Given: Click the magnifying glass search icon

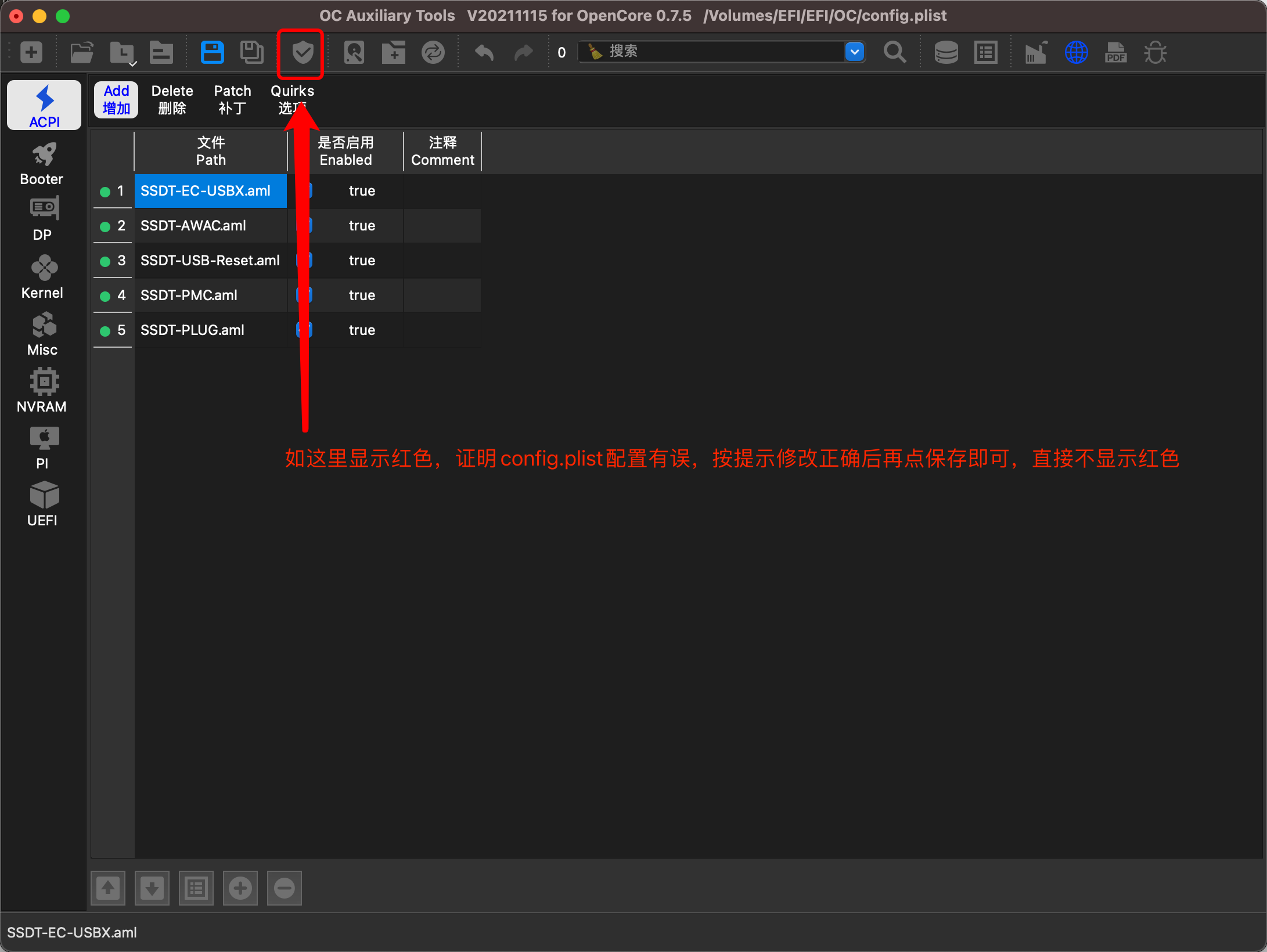Looking at the screenshot, I should coord(894,52).
